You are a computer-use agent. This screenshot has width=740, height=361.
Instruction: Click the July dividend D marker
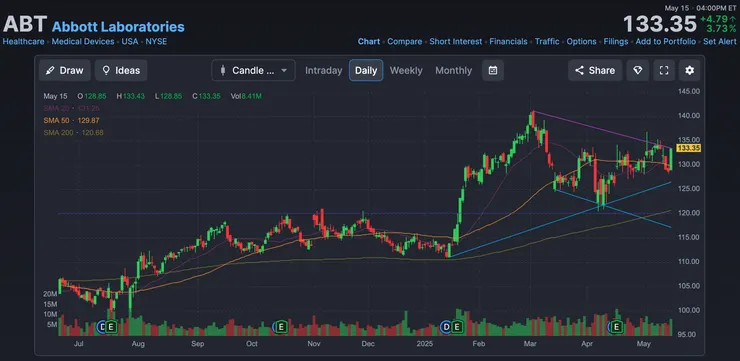(x=102, y=327)
